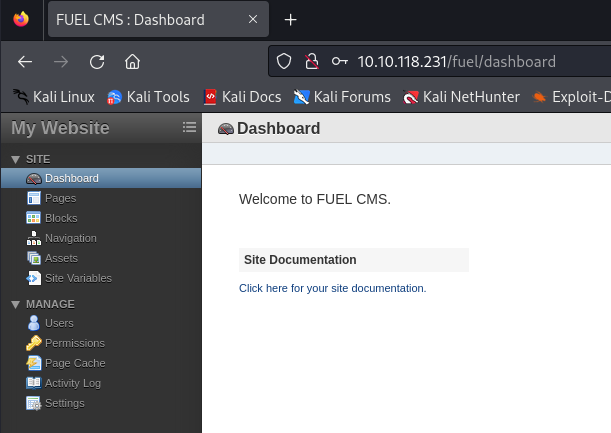Viewport: 611px width, 433px height.
Task: Close the FUEL CMS Dashboard tab
Action: [253, 19]
